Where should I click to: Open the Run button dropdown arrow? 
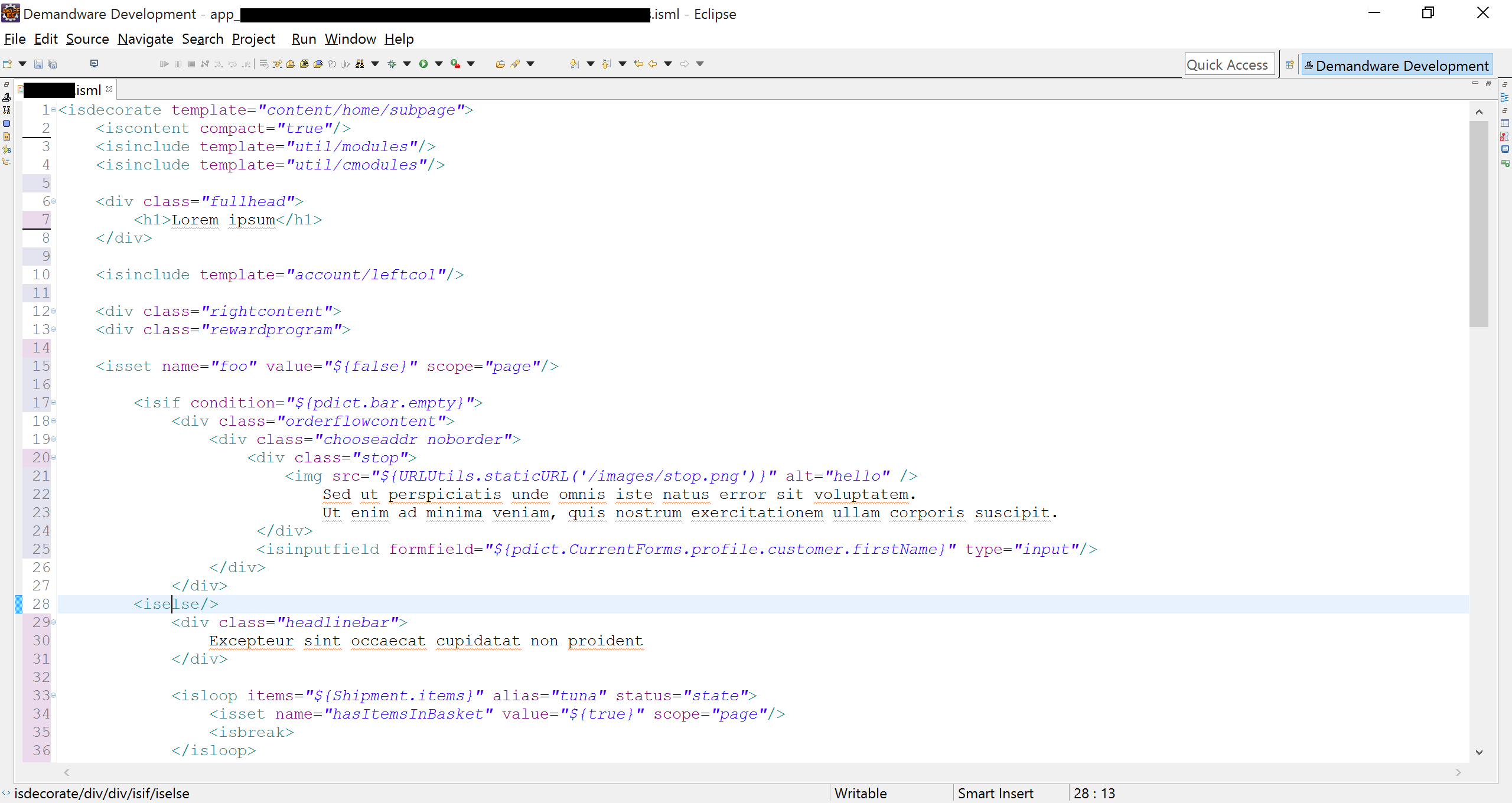439,64
